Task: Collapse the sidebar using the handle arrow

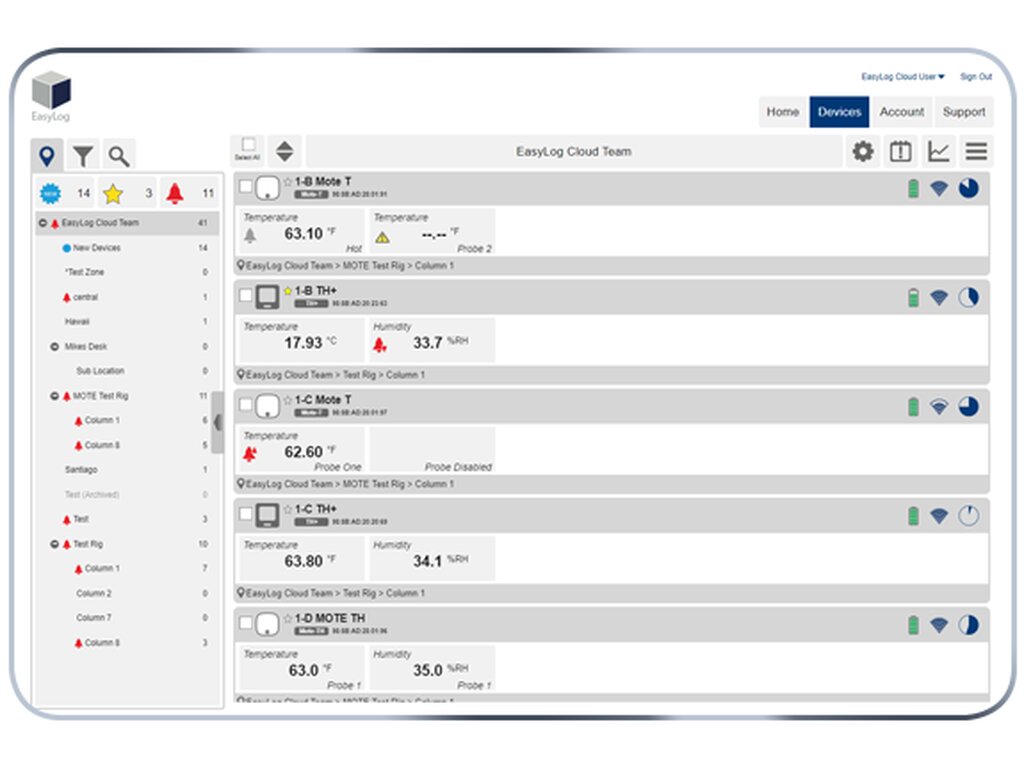Action: click(x=217, y=423)
